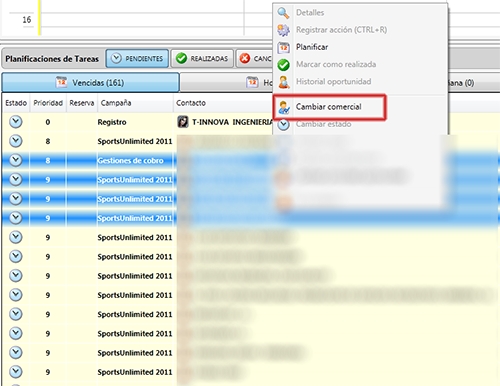Open the Mañana (0) tab
This screenshot has width=500, height=386.
(x=462, y=83)
